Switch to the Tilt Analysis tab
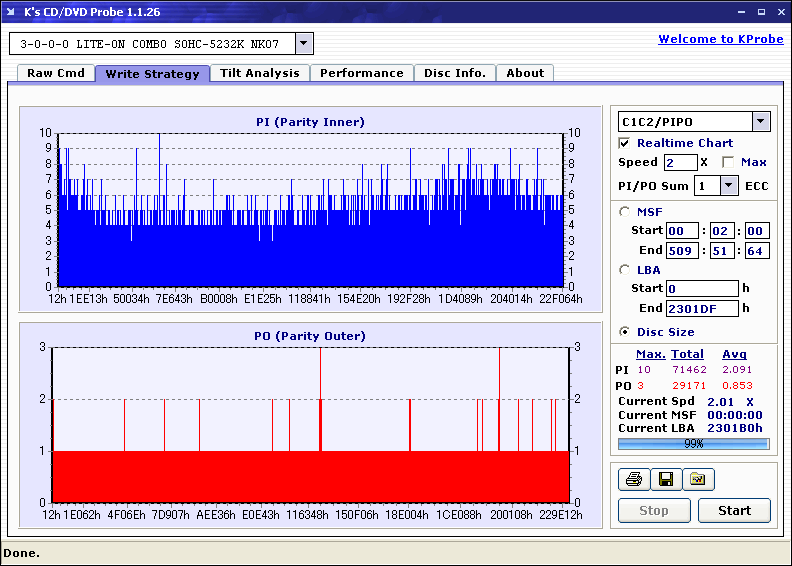Image resolution: width=792 pixels, height=566 pixels. coord(259,73)
